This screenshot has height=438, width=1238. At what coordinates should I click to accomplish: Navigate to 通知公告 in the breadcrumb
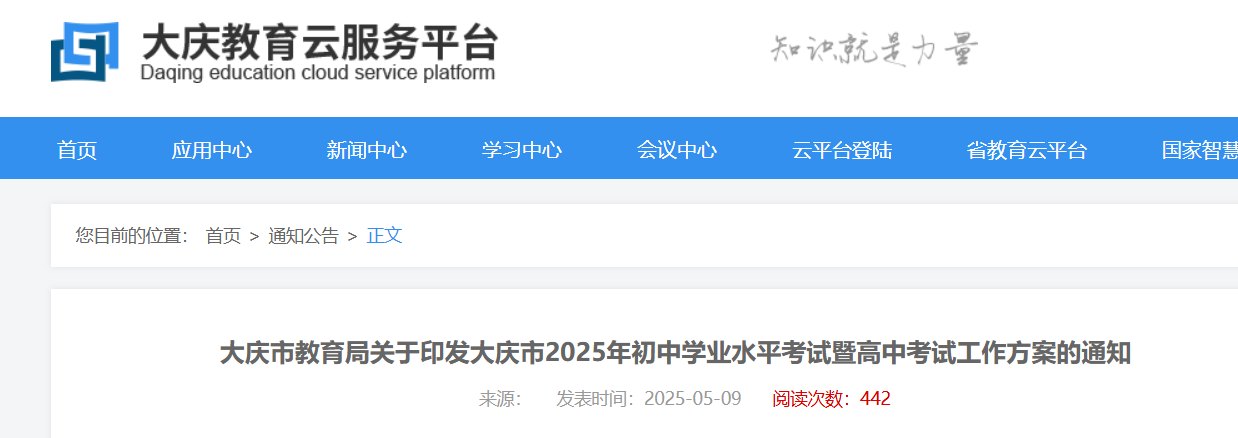click(x=303, y=236)
